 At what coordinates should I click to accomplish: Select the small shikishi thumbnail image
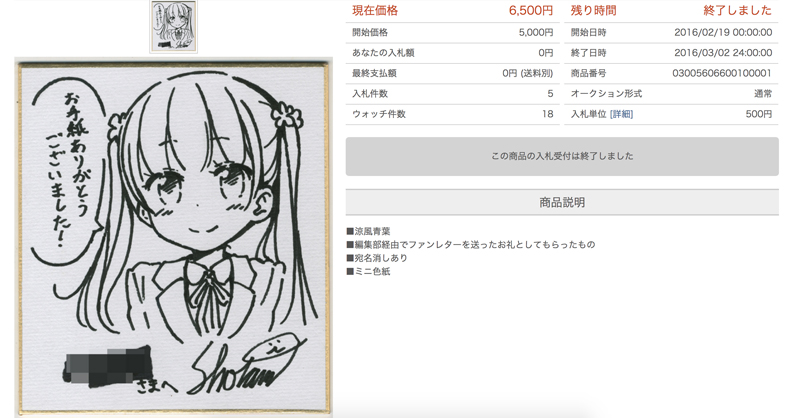[173, 26]
